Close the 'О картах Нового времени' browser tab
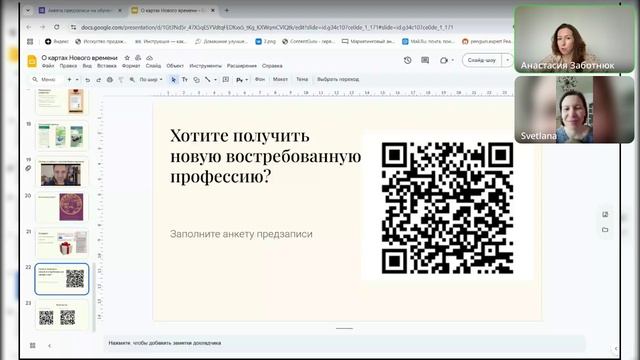640x360 pixels. click(213, 11)
